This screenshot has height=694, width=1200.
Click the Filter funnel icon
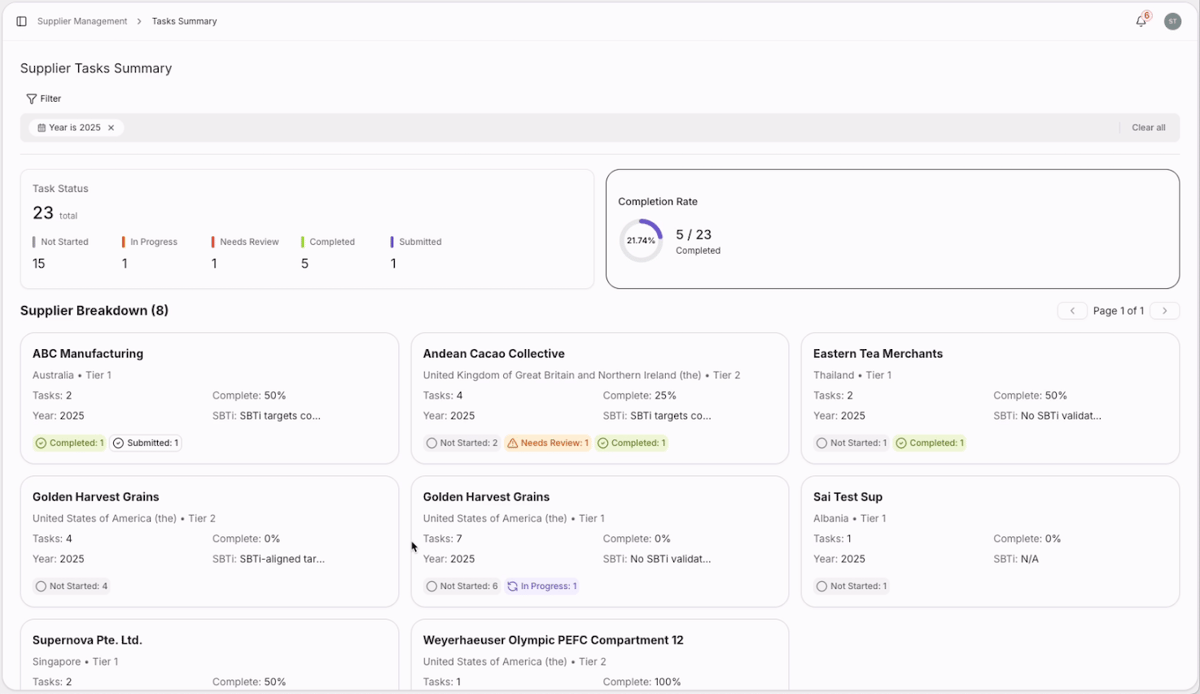(x=31, y=99)
